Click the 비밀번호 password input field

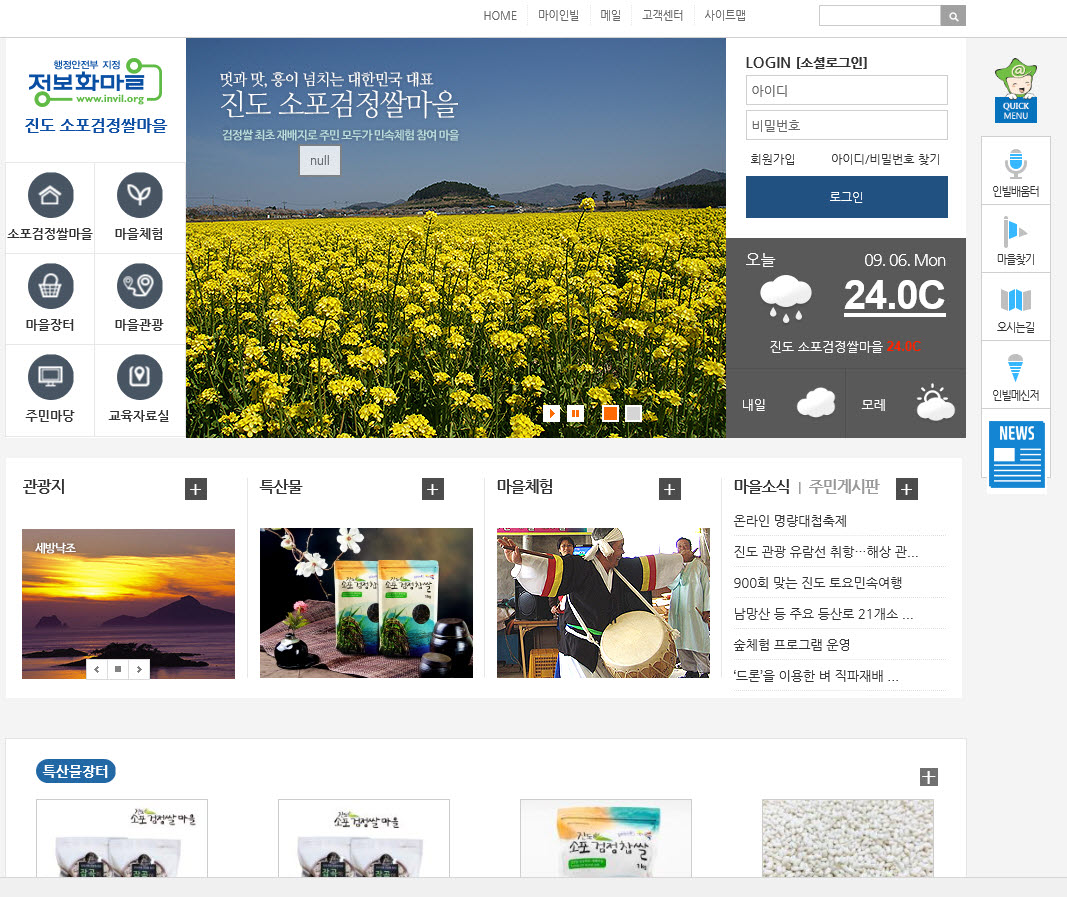tap(846, 125)
